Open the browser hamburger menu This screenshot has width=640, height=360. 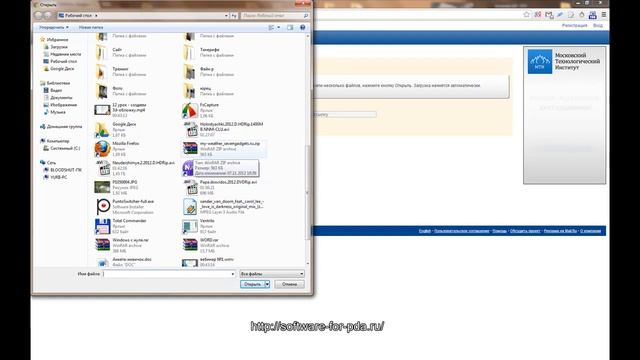coord(604,15)
